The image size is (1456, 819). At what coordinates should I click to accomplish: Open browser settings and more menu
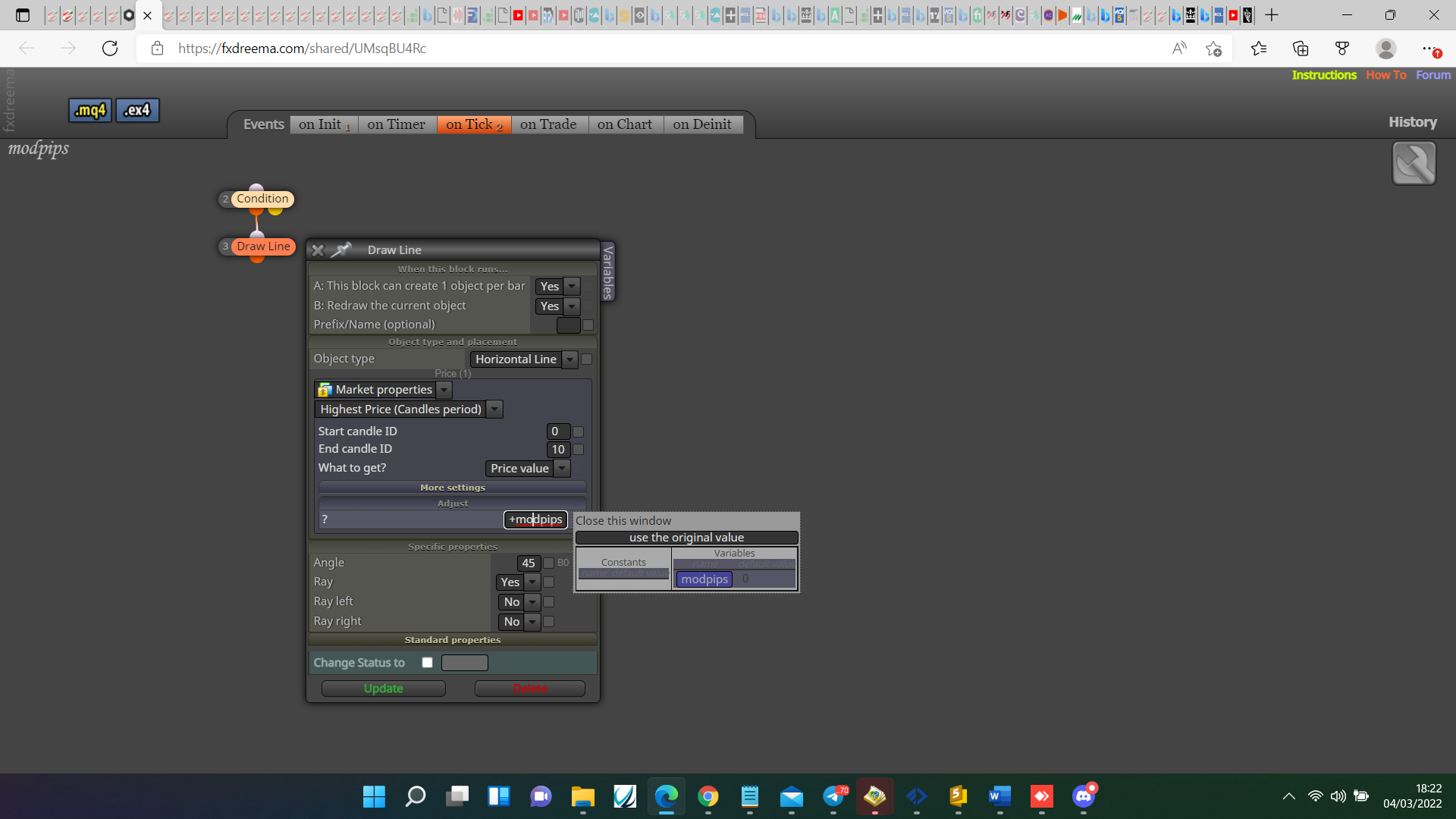click(1429, 49)
